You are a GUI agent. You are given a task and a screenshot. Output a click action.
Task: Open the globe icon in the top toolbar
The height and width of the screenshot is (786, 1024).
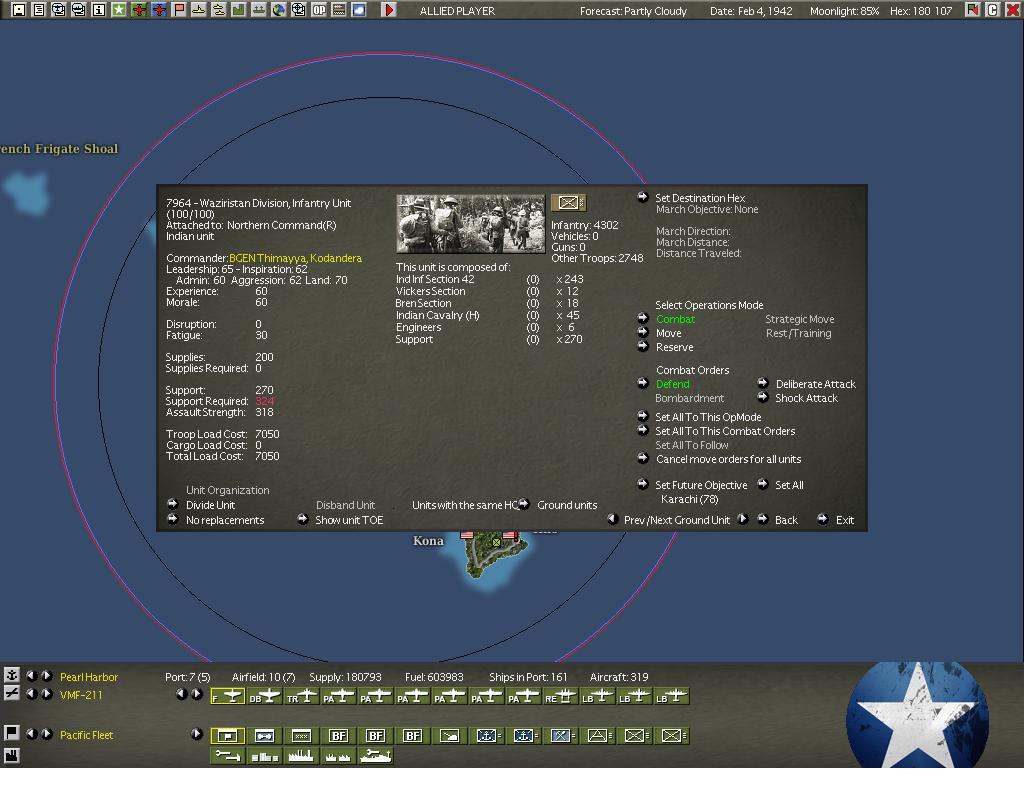[279, 10]
